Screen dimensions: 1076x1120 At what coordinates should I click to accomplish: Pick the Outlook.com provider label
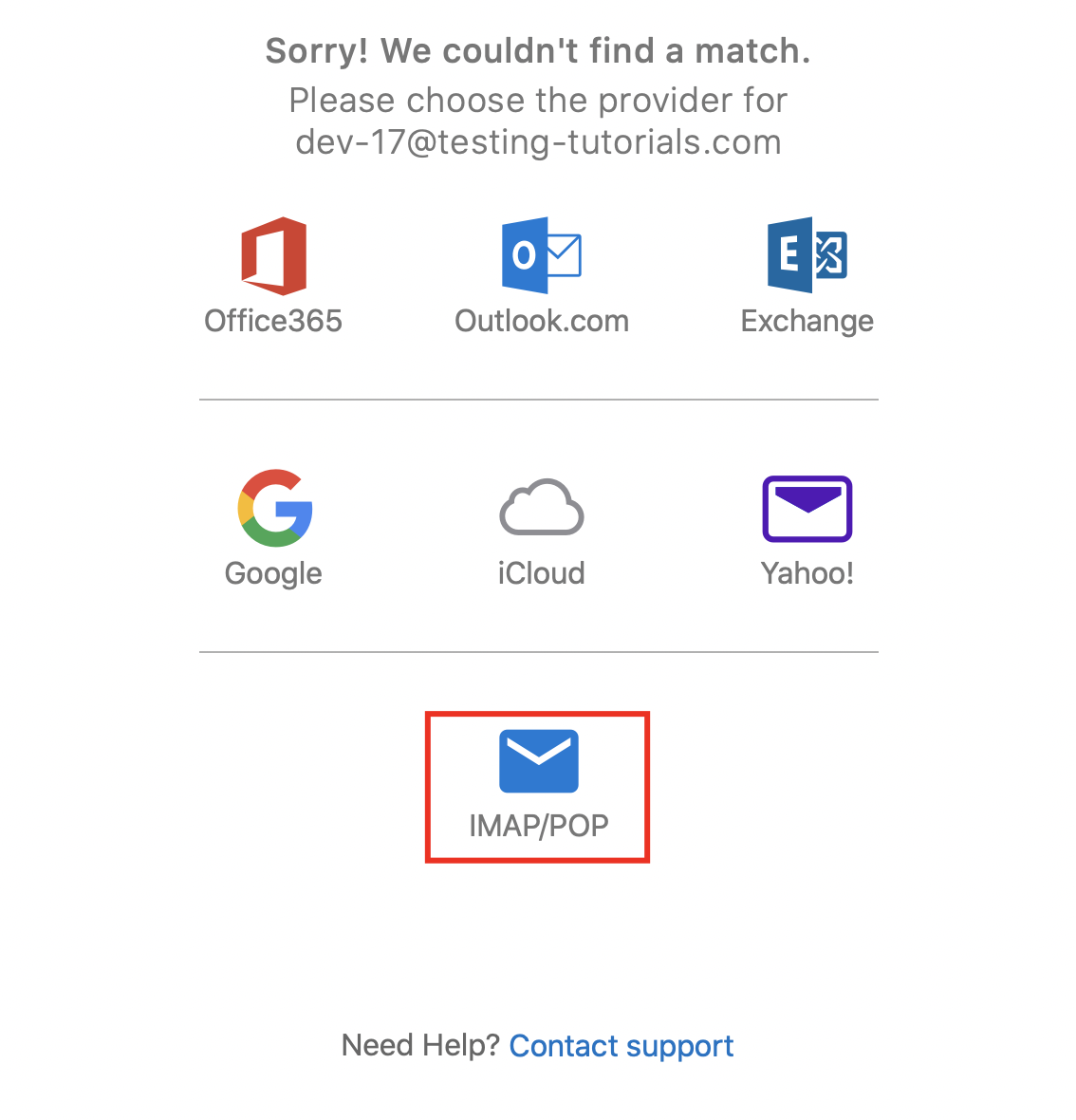(542, 321)
